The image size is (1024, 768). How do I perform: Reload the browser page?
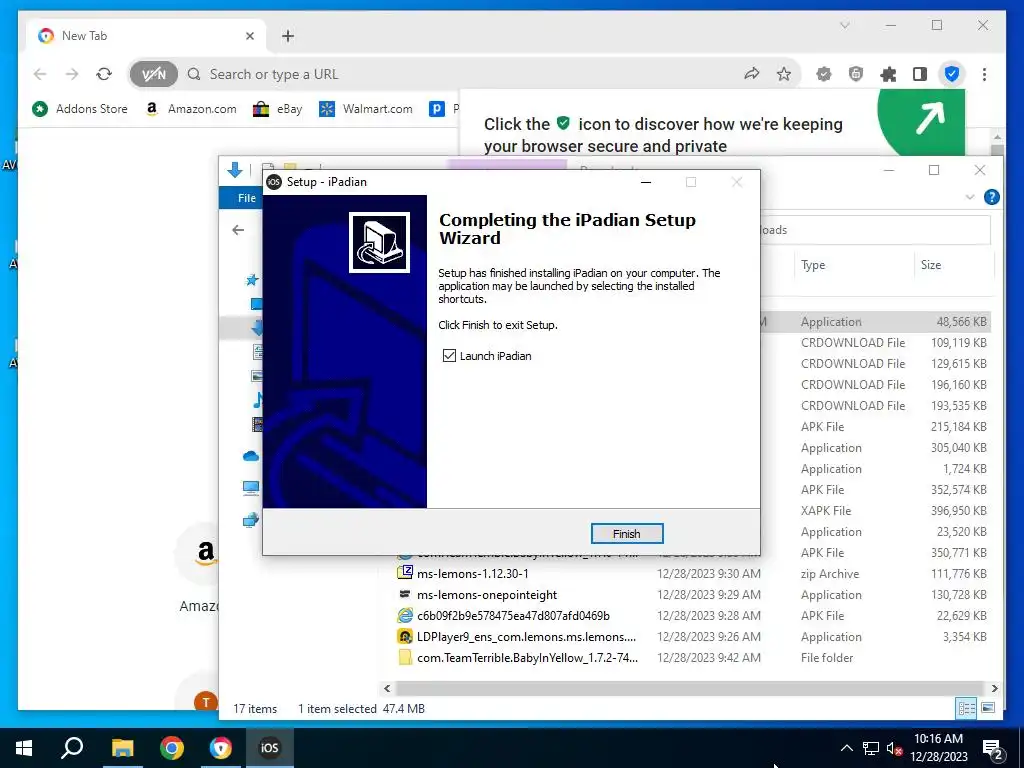pos(104,74)
